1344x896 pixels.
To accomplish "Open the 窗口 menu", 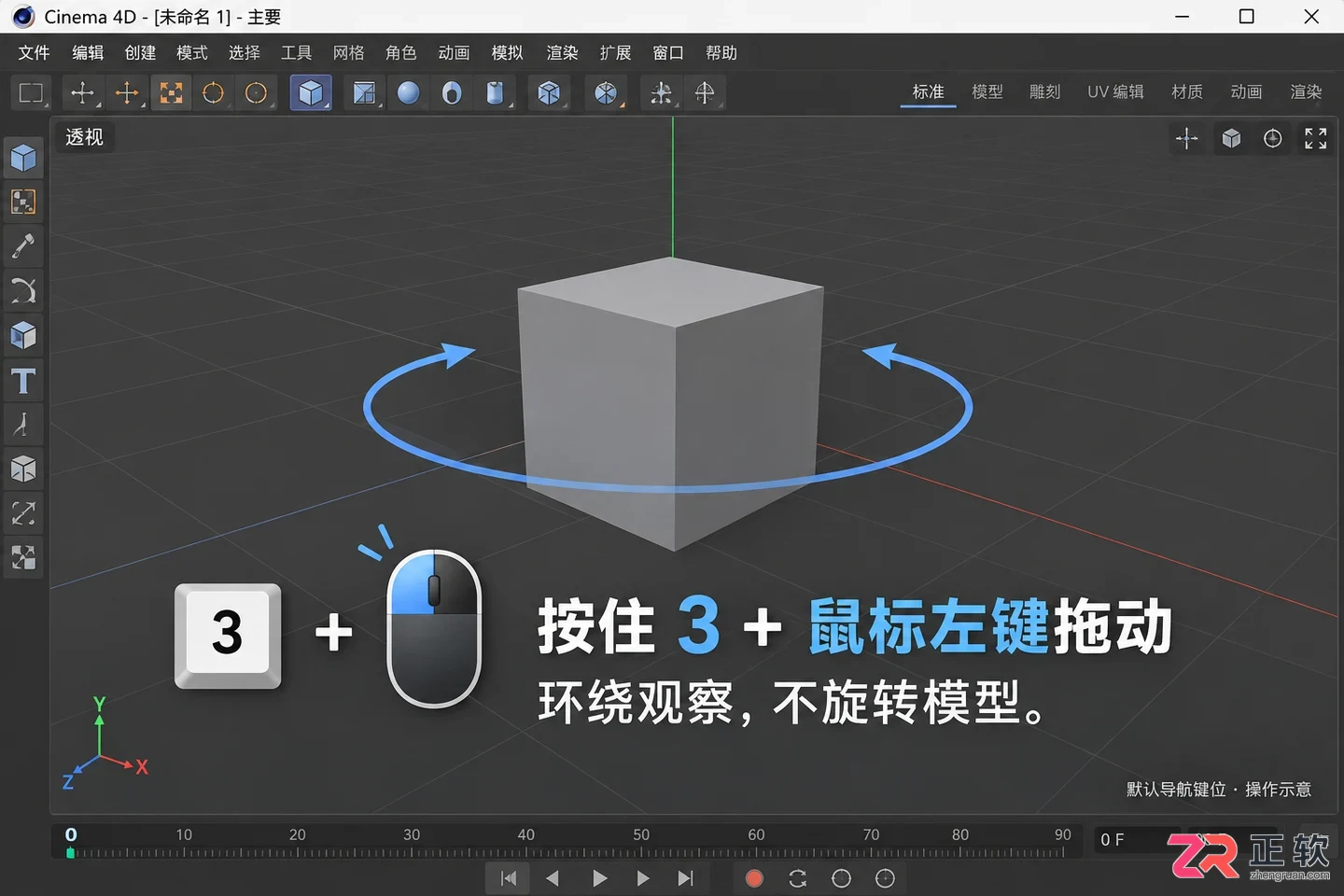I will (668, 53).
